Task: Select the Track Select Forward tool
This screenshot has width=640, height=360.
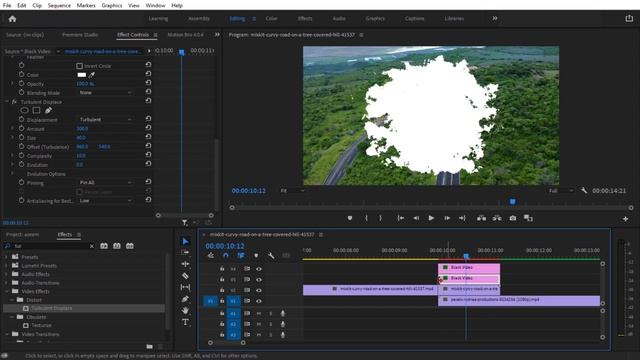Action: pos(185,252)
